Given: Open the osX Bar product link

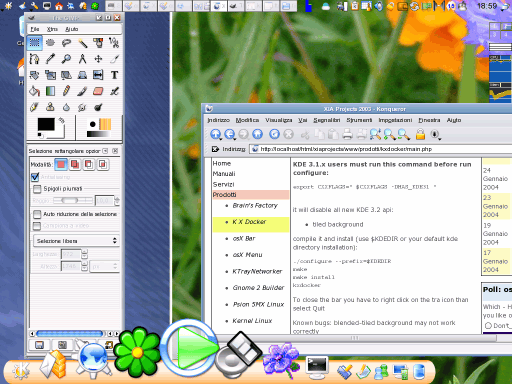Looking at the screenshot, I should click(244, 238).
